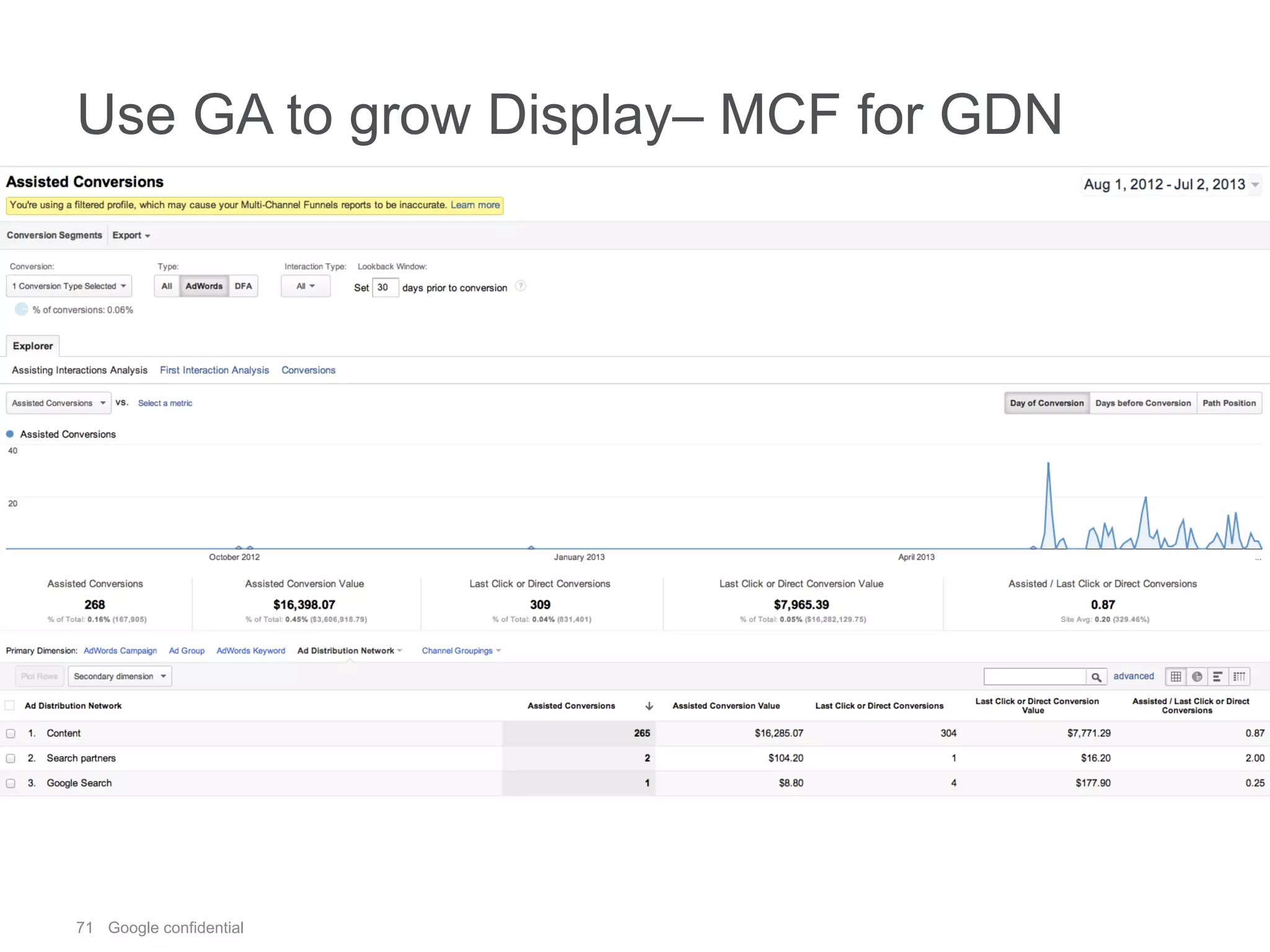The height and width of the screenshot is (952, 1270).
Task: Choose AdWords Campaign primary dimension
Action: tap(120, 651)
